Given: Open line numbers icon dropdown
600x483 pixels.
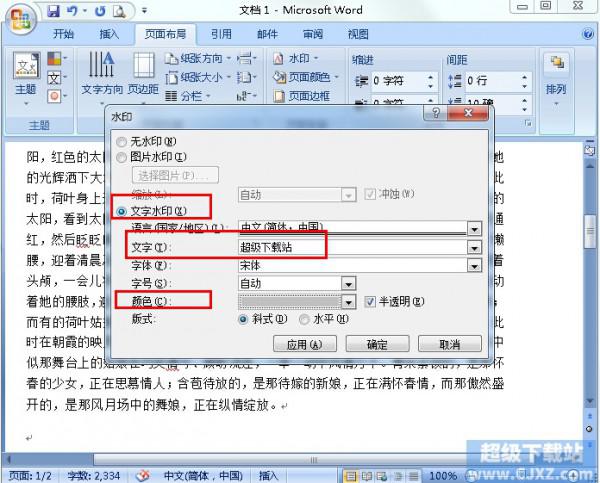Looking at the screenshot, I should pyautogui.click(x=246, y=78).
